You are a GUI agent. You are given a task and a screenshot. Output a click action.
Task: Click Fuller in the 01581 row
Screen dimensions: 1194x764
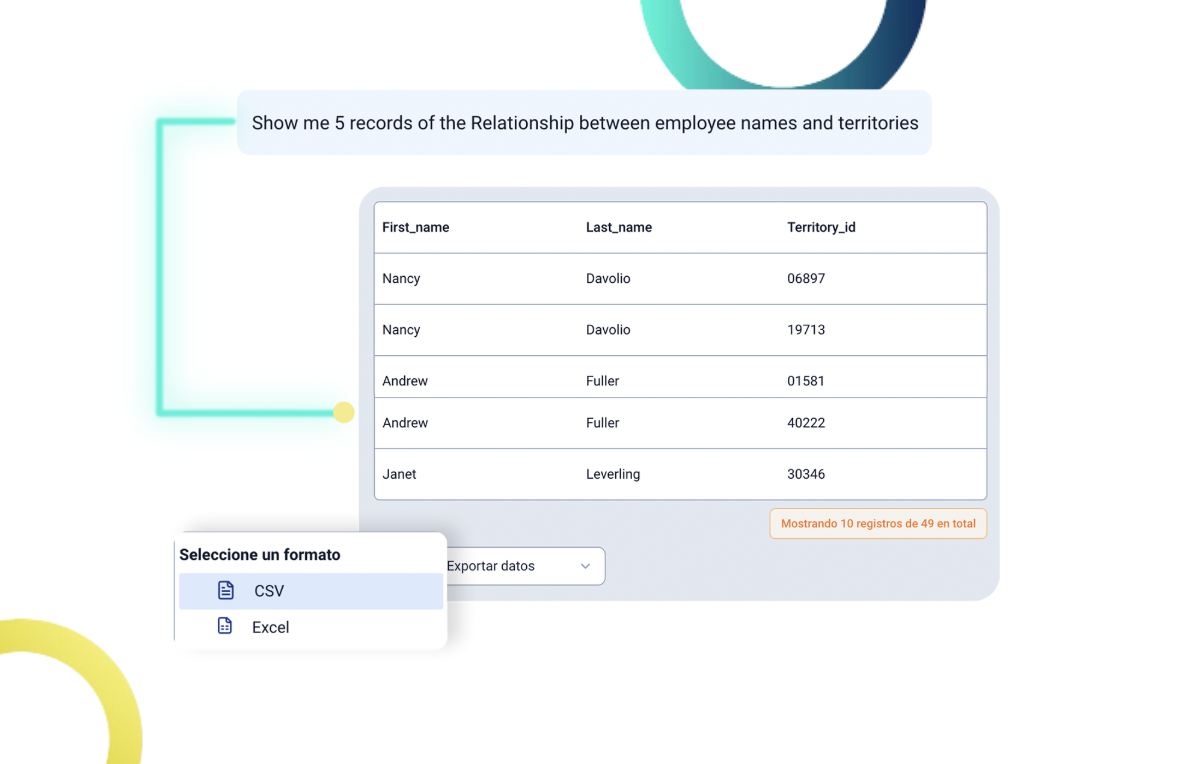[602, 381]
